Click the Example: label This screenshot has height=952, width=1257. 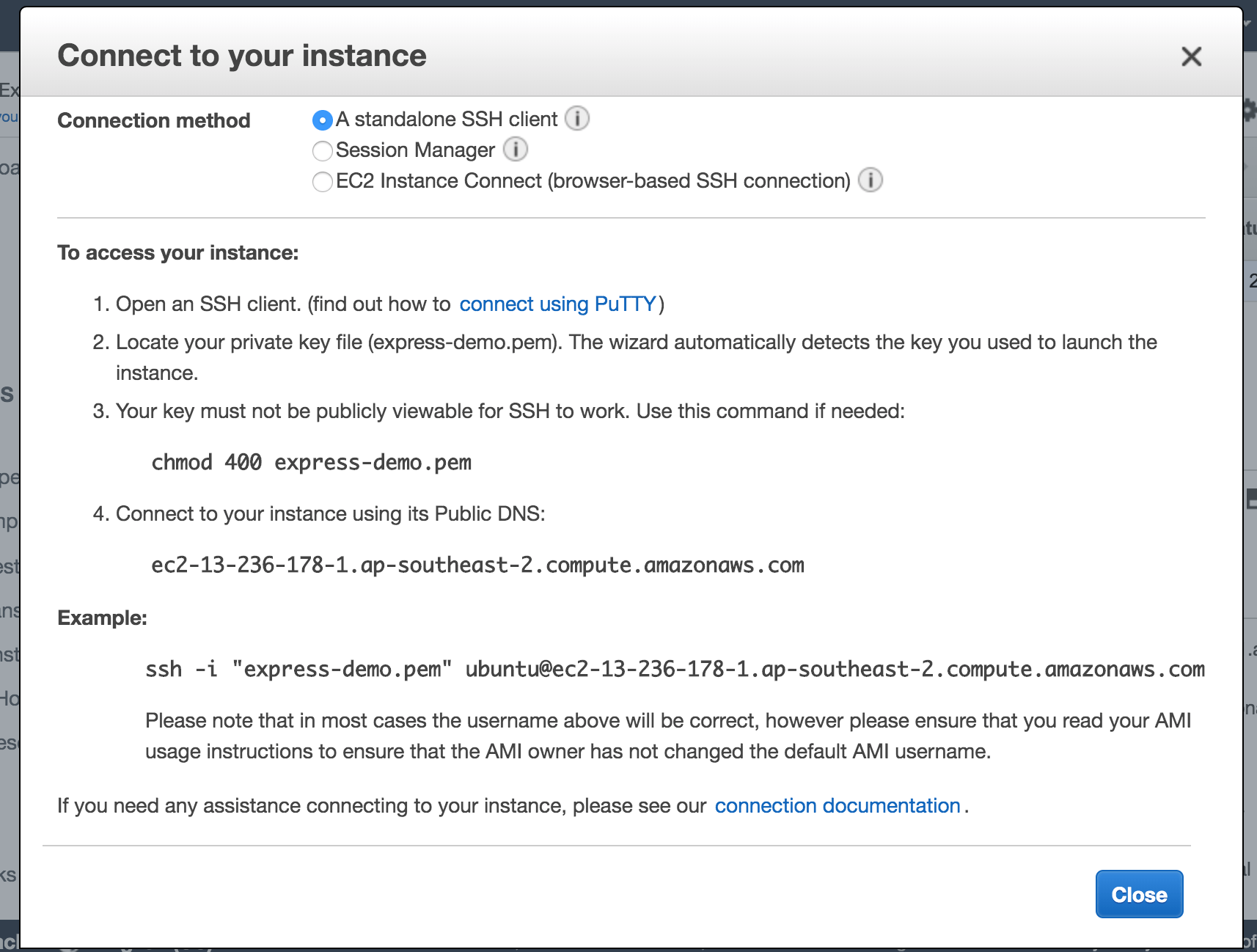coord(102,618)
